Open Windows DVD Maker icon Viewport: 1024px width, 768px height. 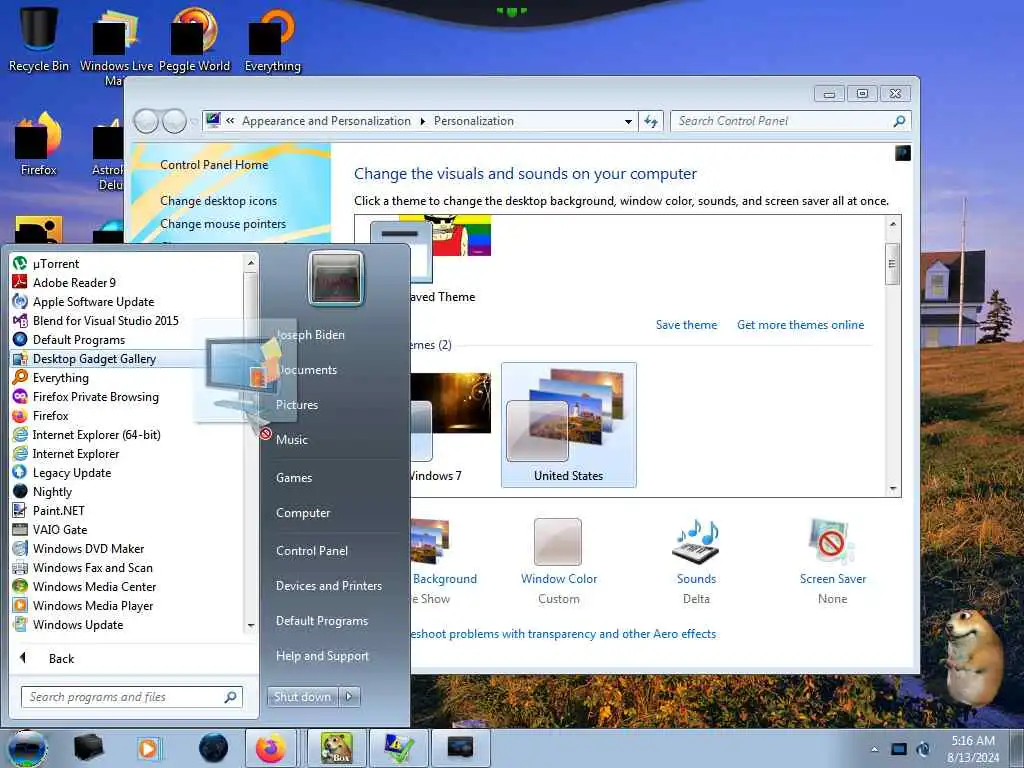point(20,549)
